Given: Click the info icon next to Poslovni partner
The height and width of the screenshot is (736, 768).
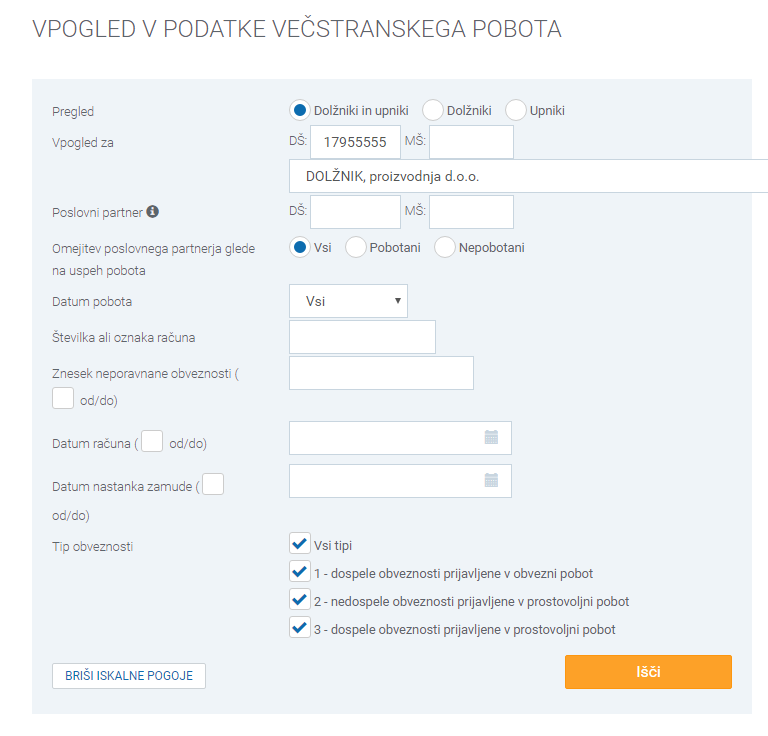Looking at the screenshot, I should [x=152, y=212].
